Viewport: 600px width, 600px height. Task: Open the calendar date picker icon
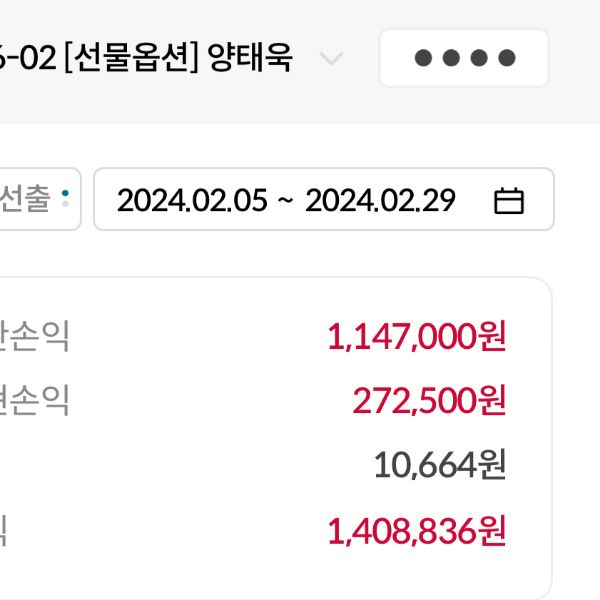[x=509, y=201]
